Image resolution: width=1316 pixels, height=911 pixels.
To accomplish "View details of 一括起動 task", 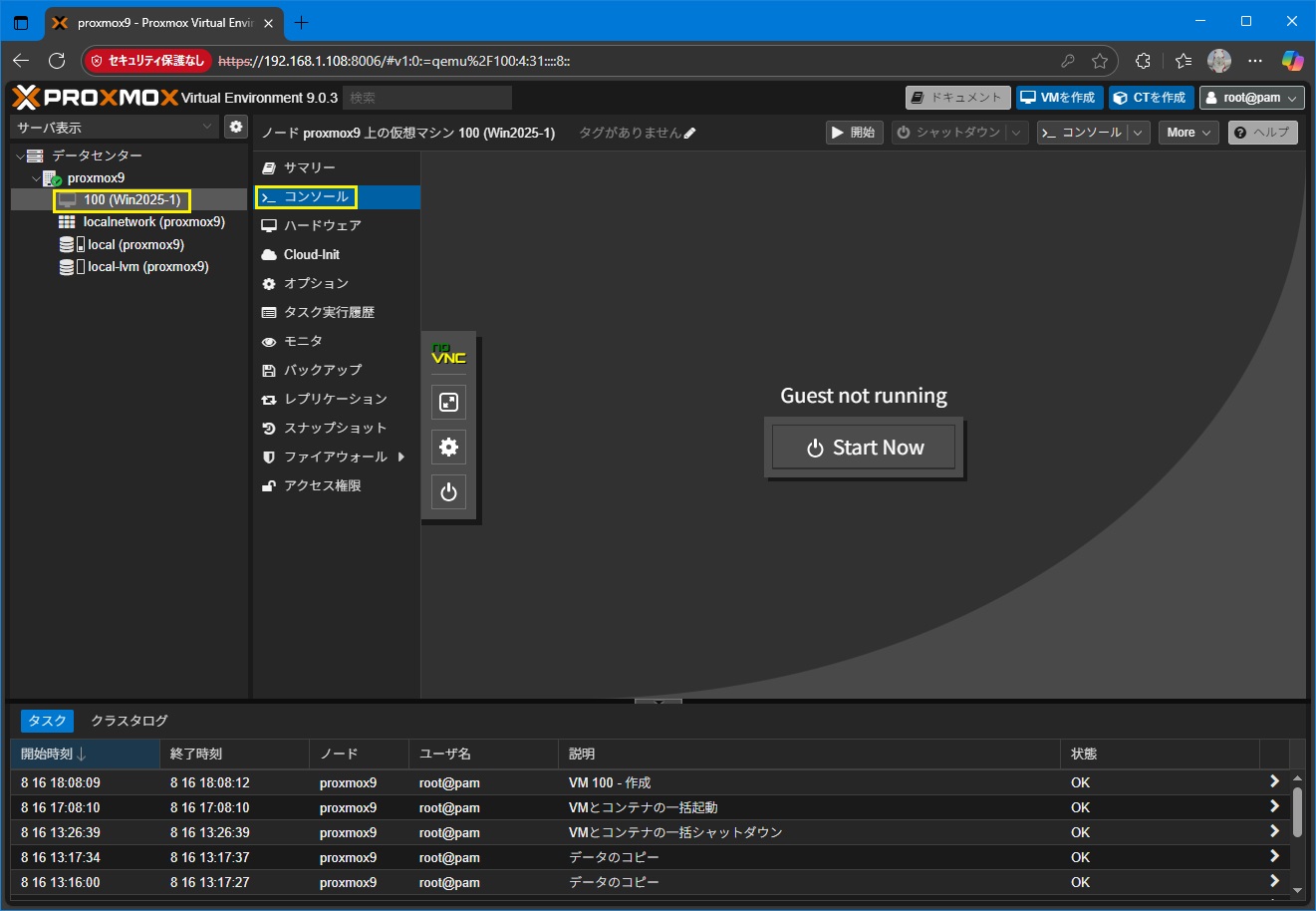I will (x=1274, y=806).
